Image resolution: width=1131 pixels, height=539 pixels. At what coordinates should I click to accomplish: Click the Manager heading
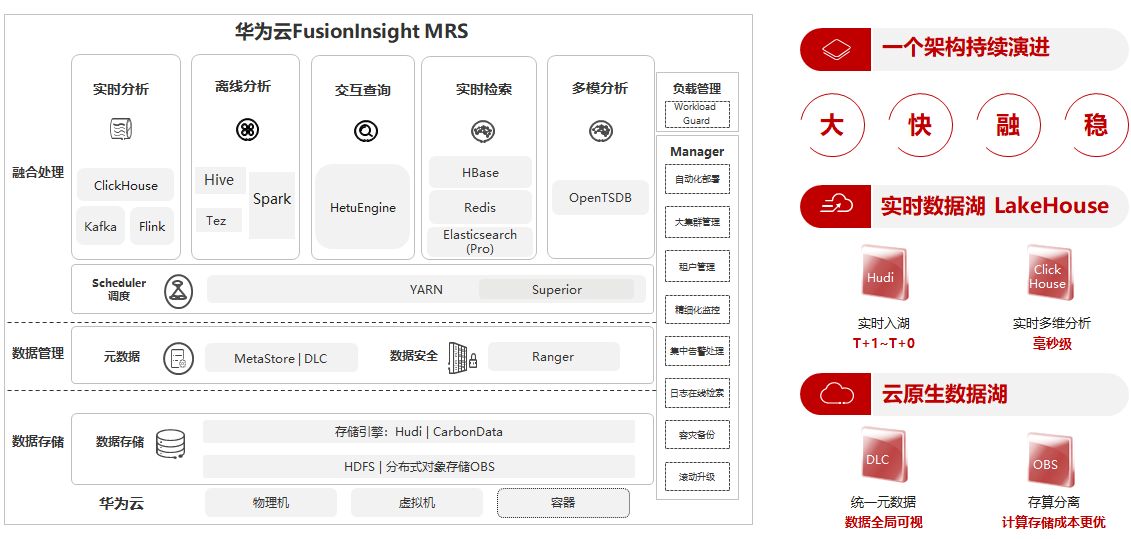pyautogui.click(x=697, y=152)
